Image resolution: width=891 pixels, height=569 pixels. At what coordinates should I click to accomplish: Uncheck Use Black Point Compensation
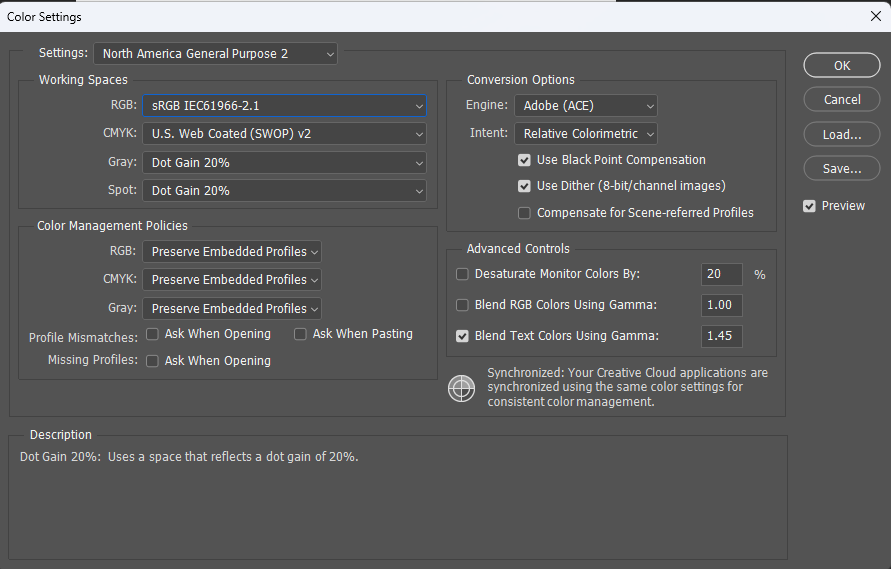(x=524, y=160)
